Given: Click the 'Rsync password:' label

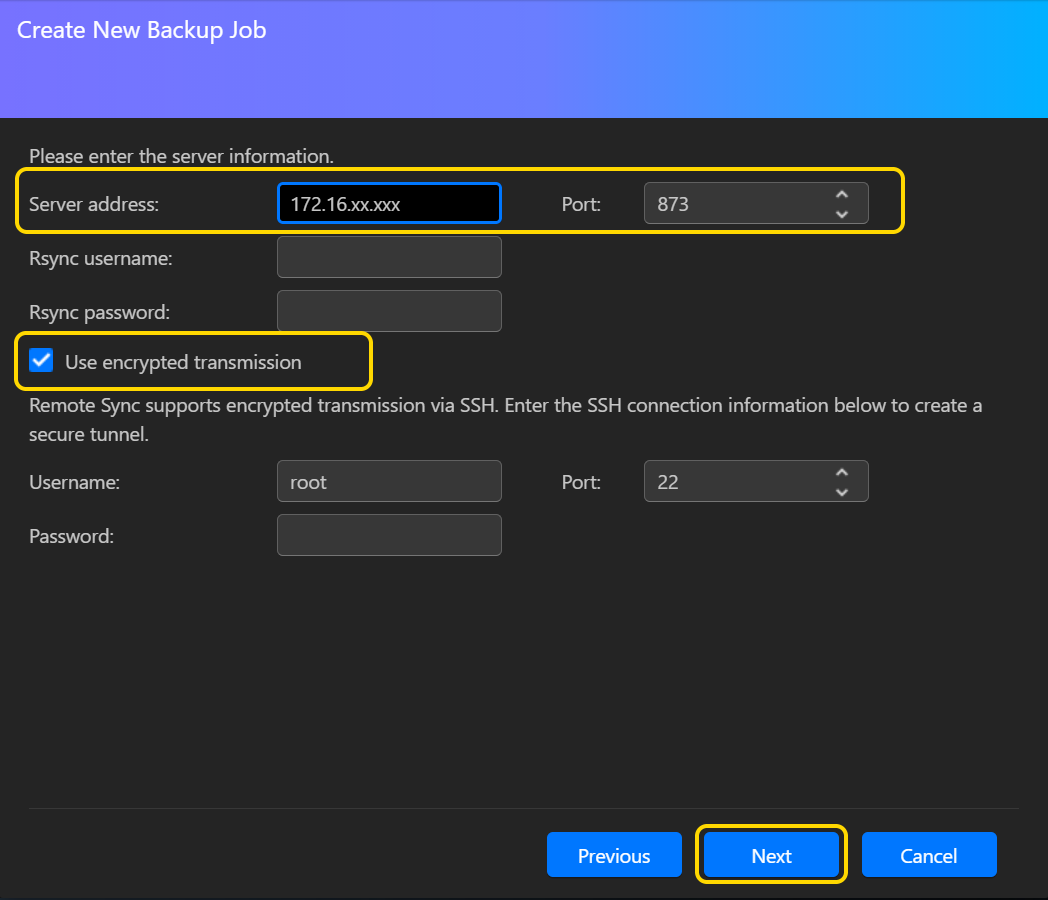Looking at the screenshot, I should (x=99, y=313).
